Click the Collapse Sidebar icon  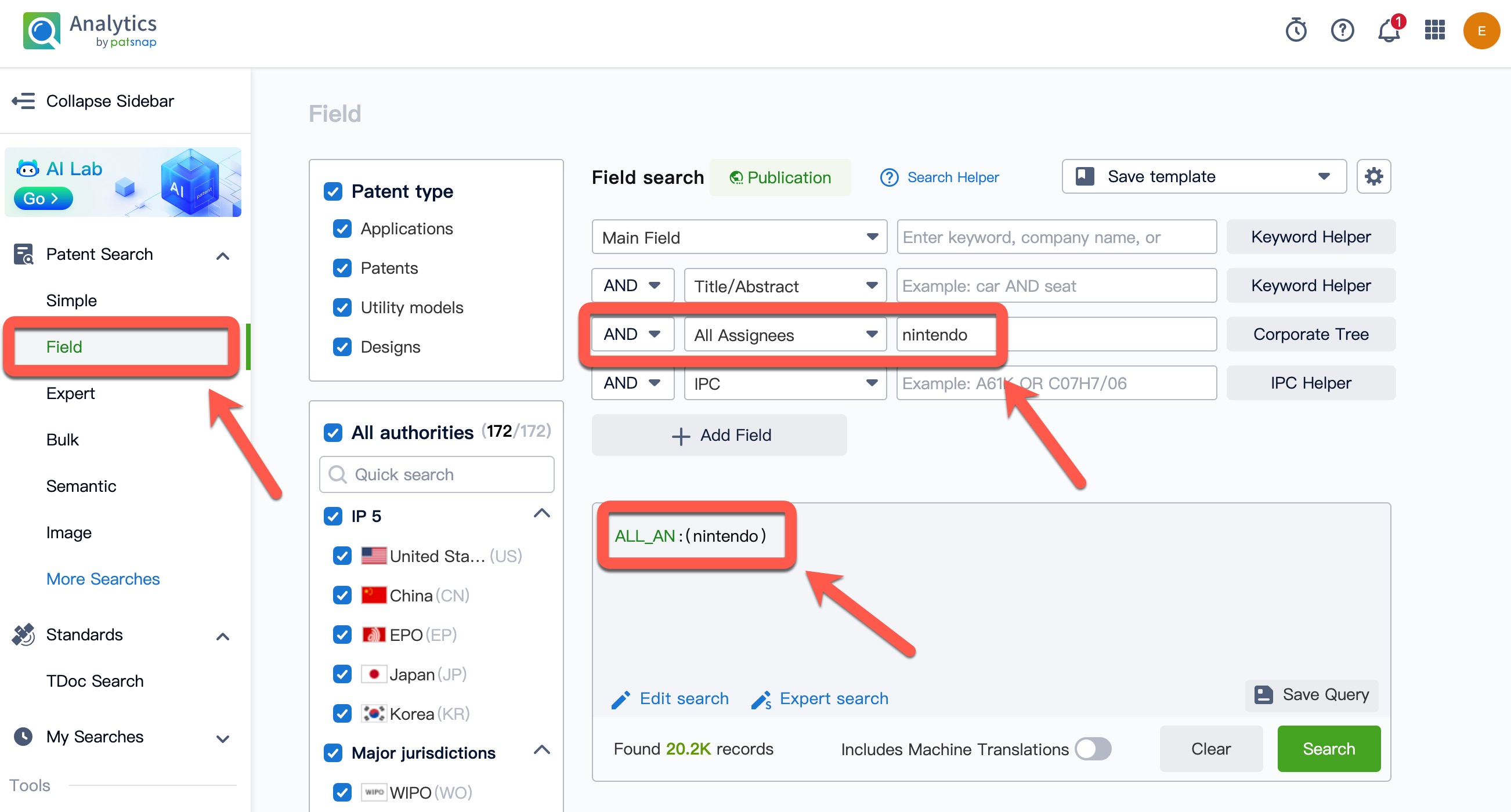[23, 101]
